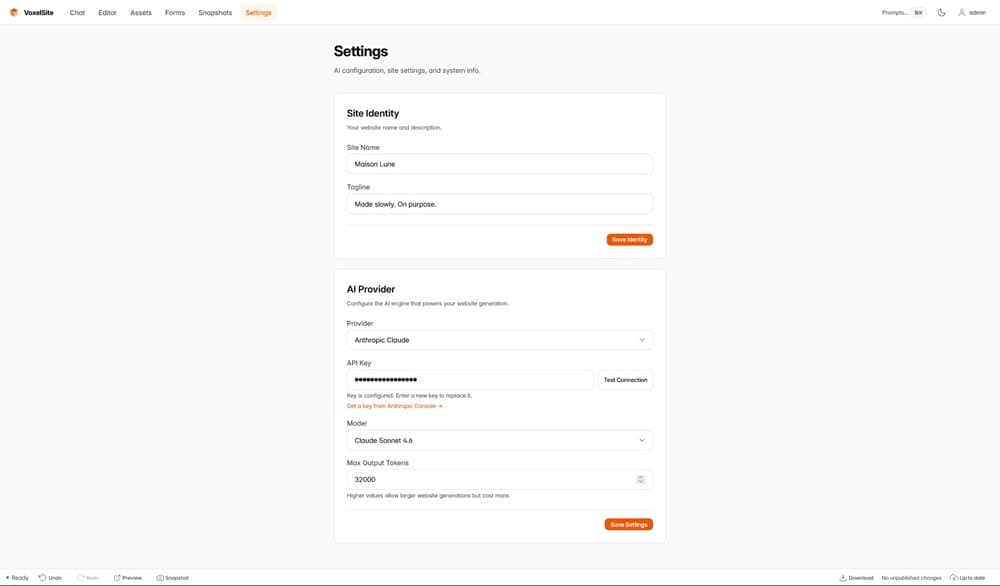Click the Test Connection button
Screen dimensions: 1000x586
click(x=625, y=380)
